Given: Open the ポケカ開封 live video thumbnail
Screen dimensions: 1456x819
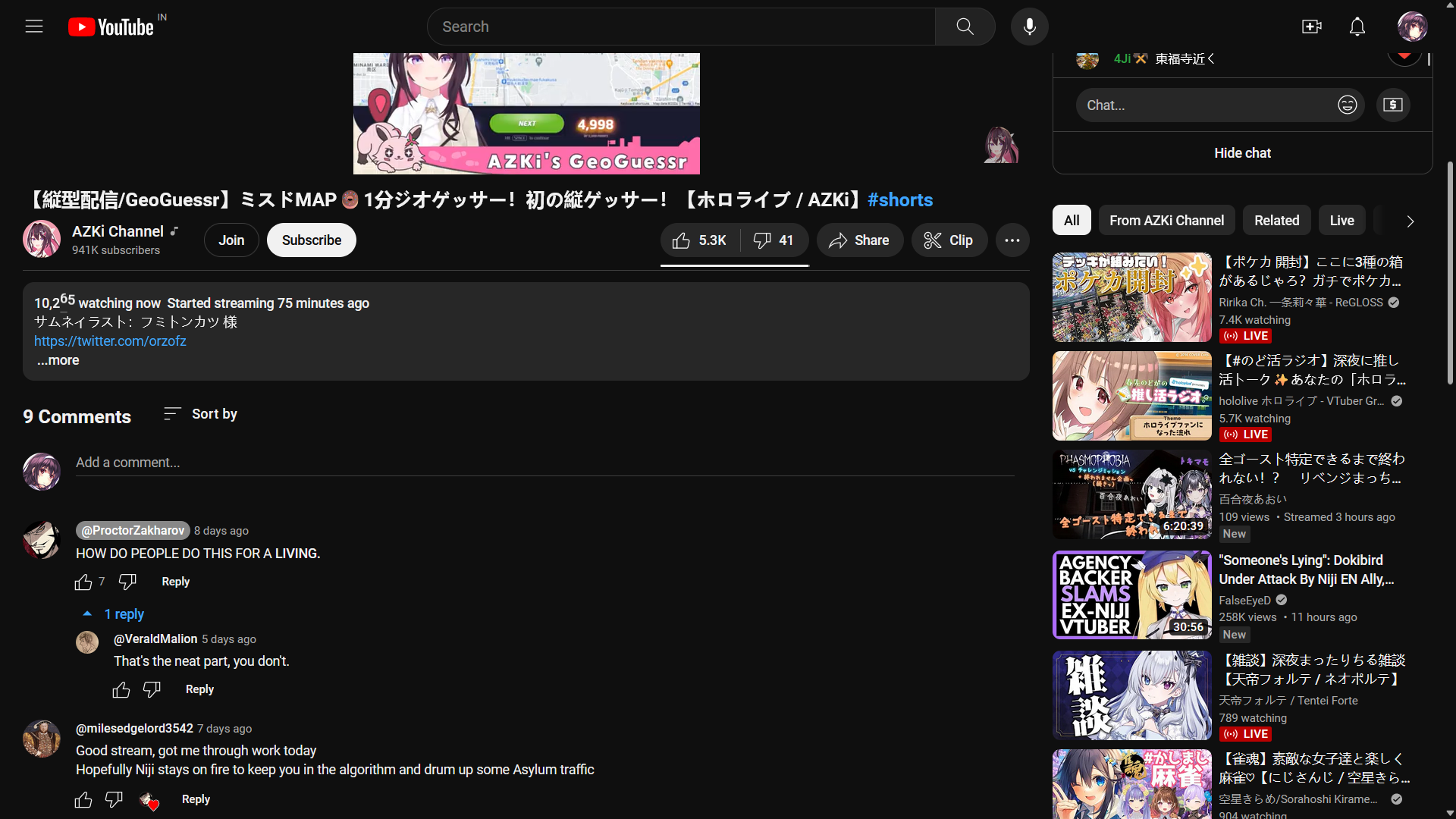Looking at the screenshot, I should tap(1131, 297).
